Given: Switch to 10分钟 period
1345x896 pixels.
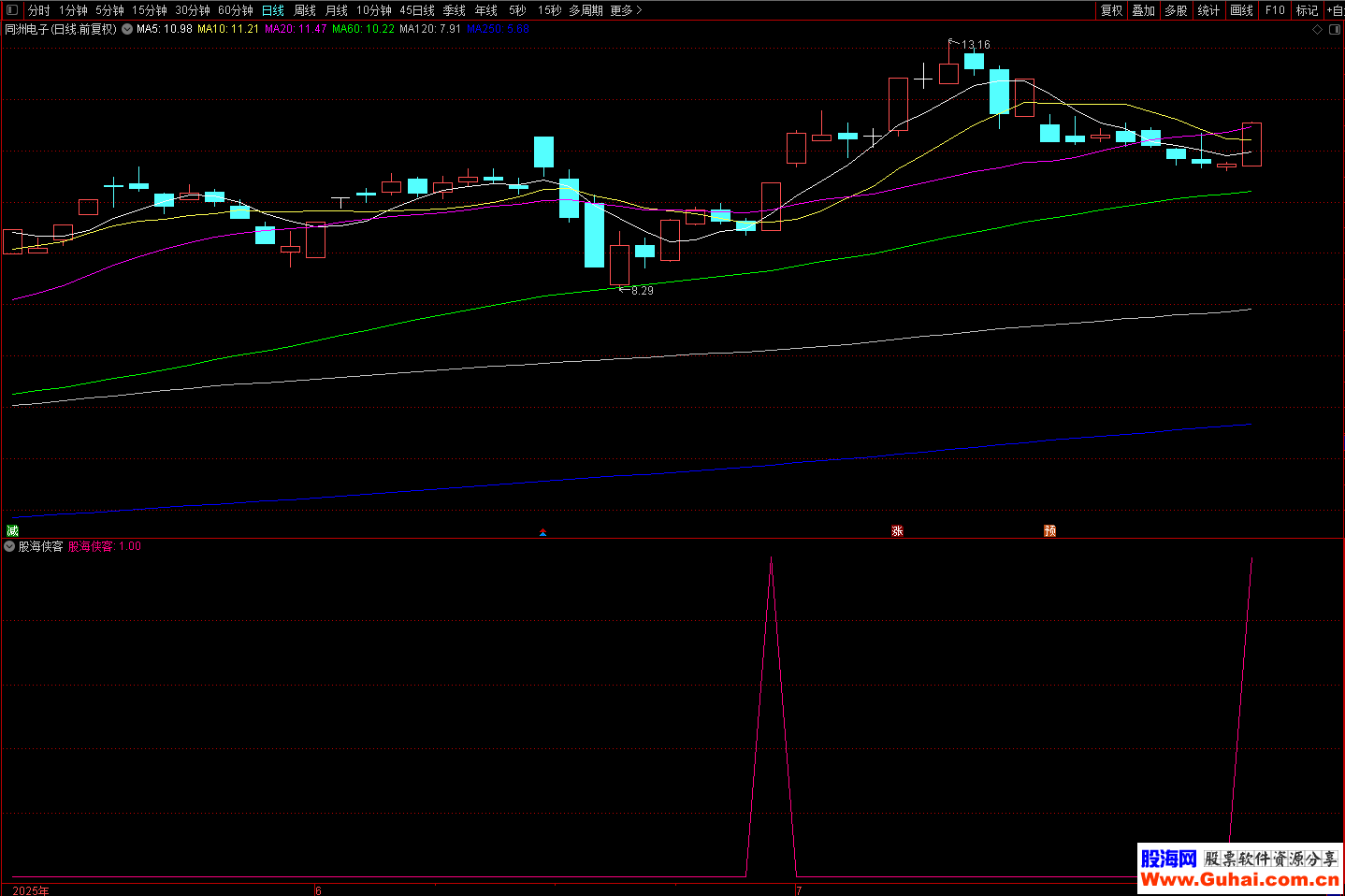Looking at the screenshot, I should 374,10.
